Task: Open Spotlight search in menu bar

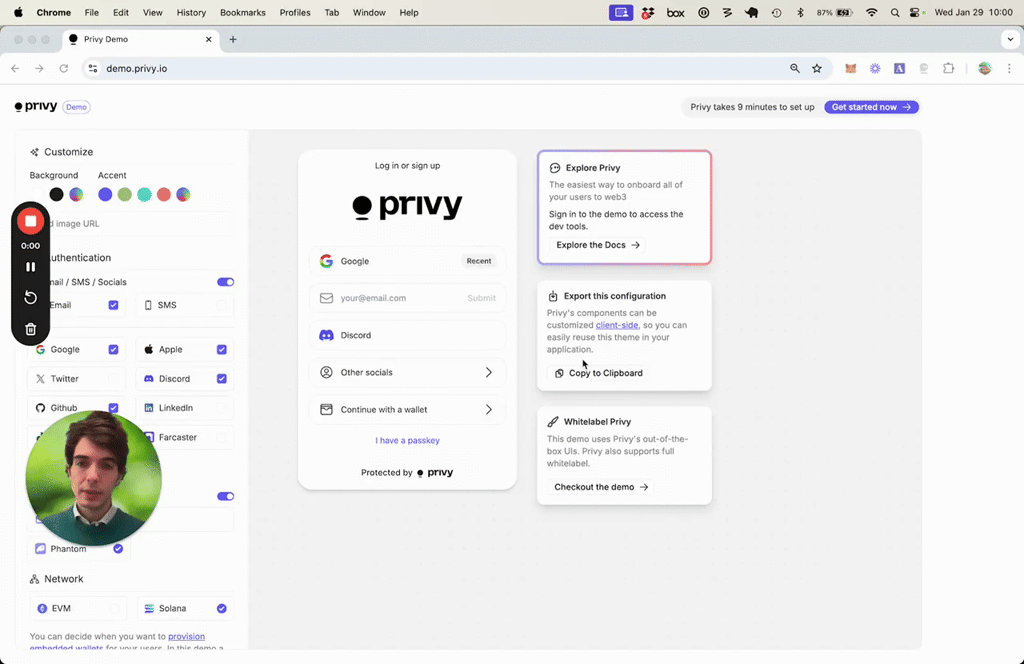Action: (x=895, y=12)
